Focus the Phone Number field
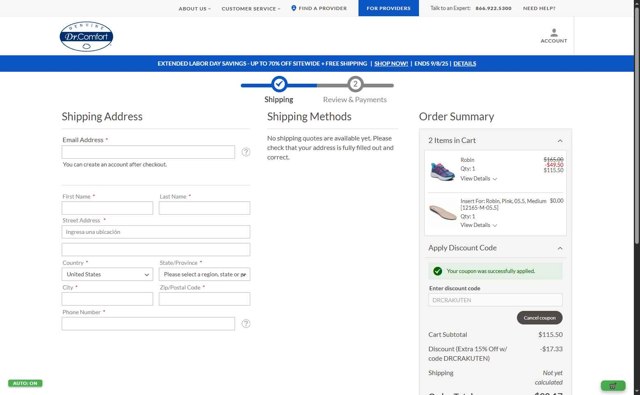Screen dimensions: 640x395 pyautogui.click(x=148, y=324)
